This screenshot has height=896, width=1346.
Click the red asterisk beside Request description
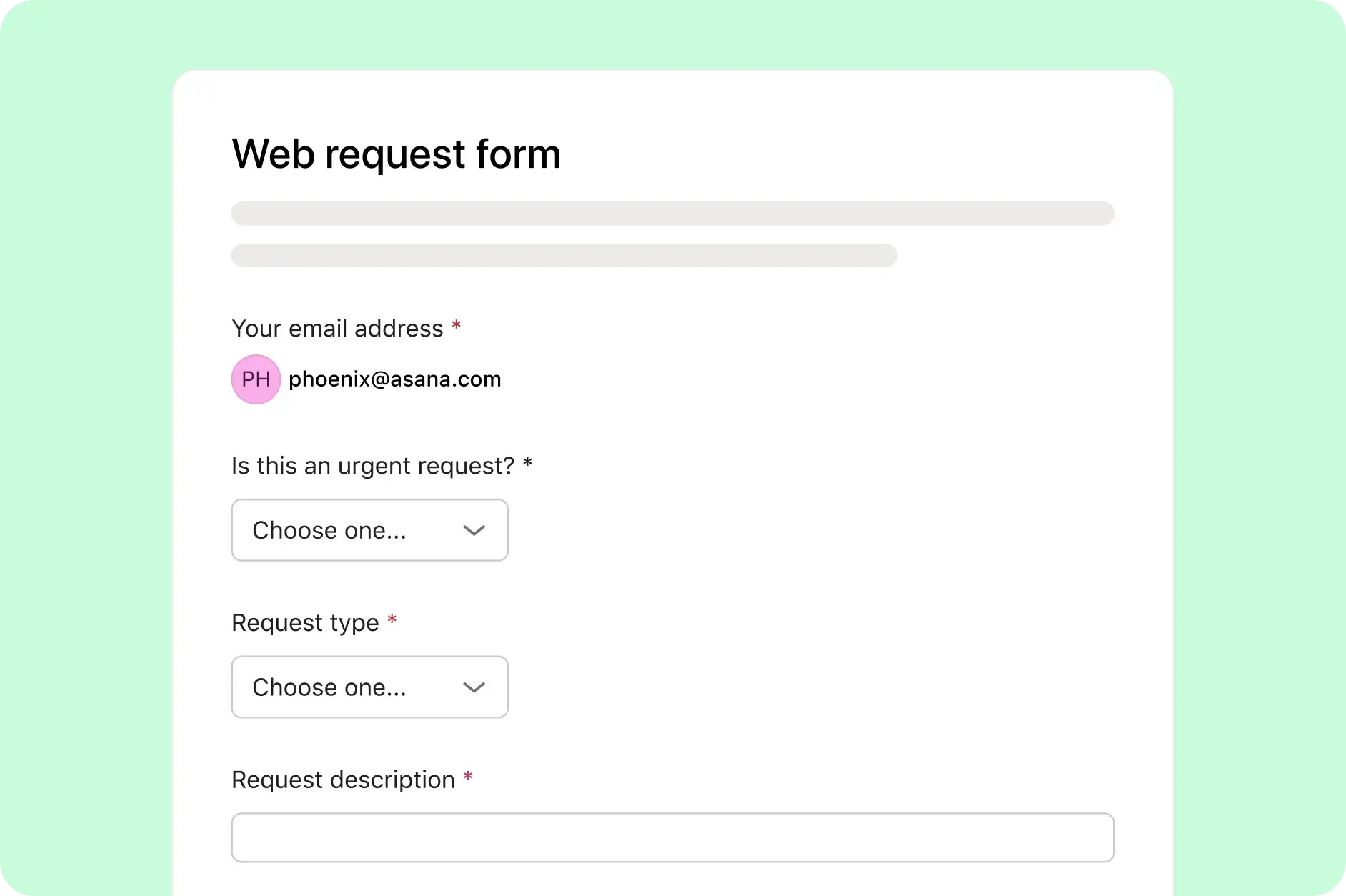pyautogui.click(x=468, y=777)
